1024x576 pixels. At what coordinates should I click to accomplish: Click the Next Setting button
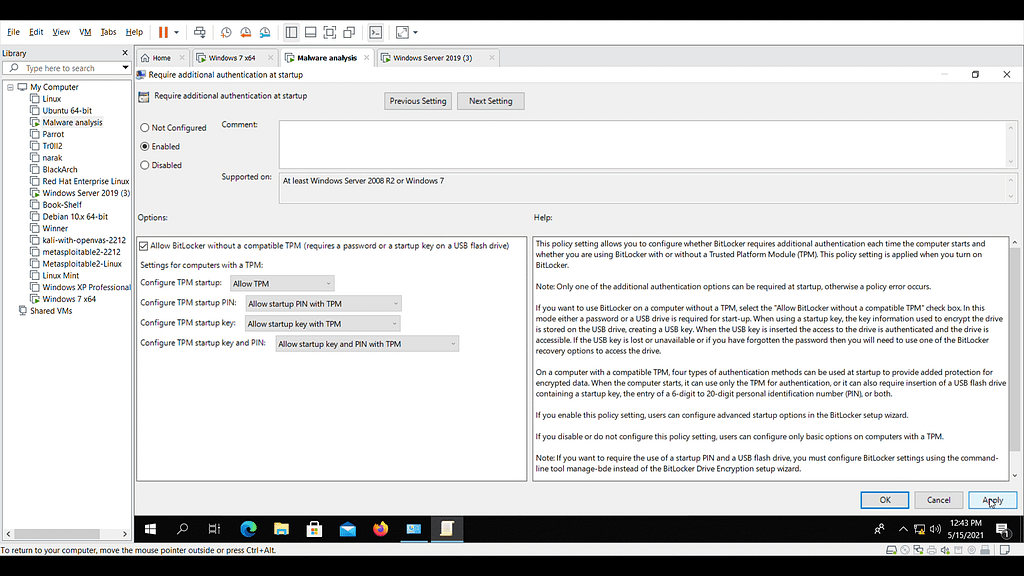(490, 101)
